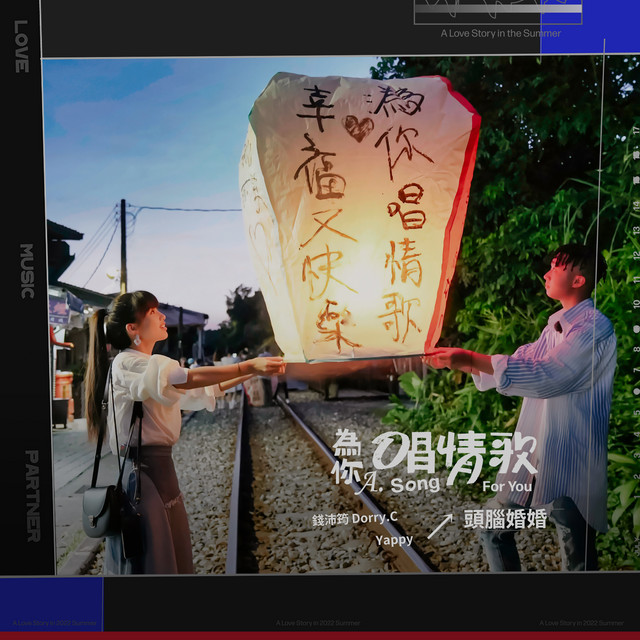This screenshot has height=640, width=640.
Task: Click the artist name "Yappy"
Action: (394, 540)
